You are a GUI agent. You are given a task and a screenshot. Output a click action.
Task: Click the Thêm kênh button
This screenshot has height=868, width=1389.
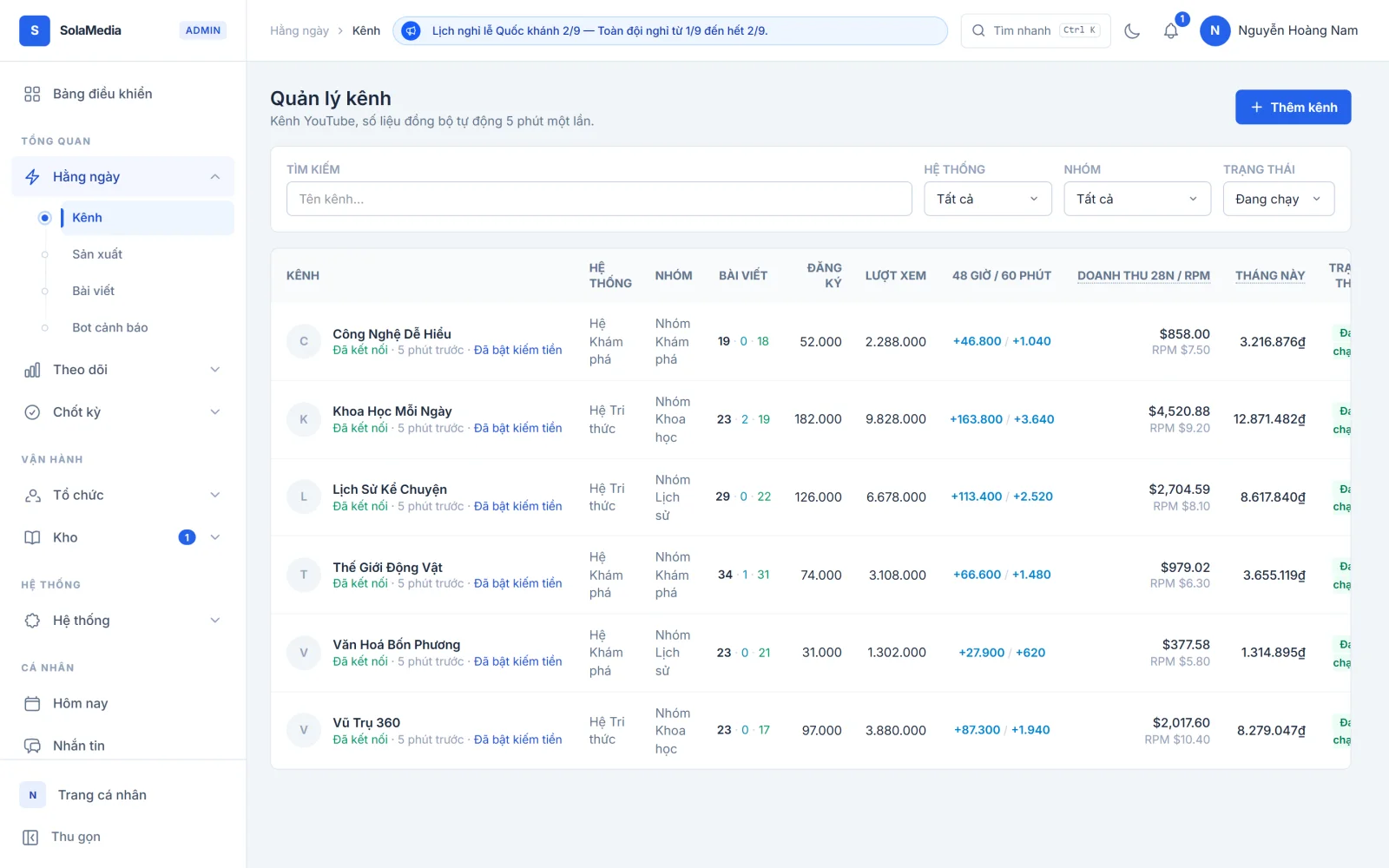[x=1293, y=107]
